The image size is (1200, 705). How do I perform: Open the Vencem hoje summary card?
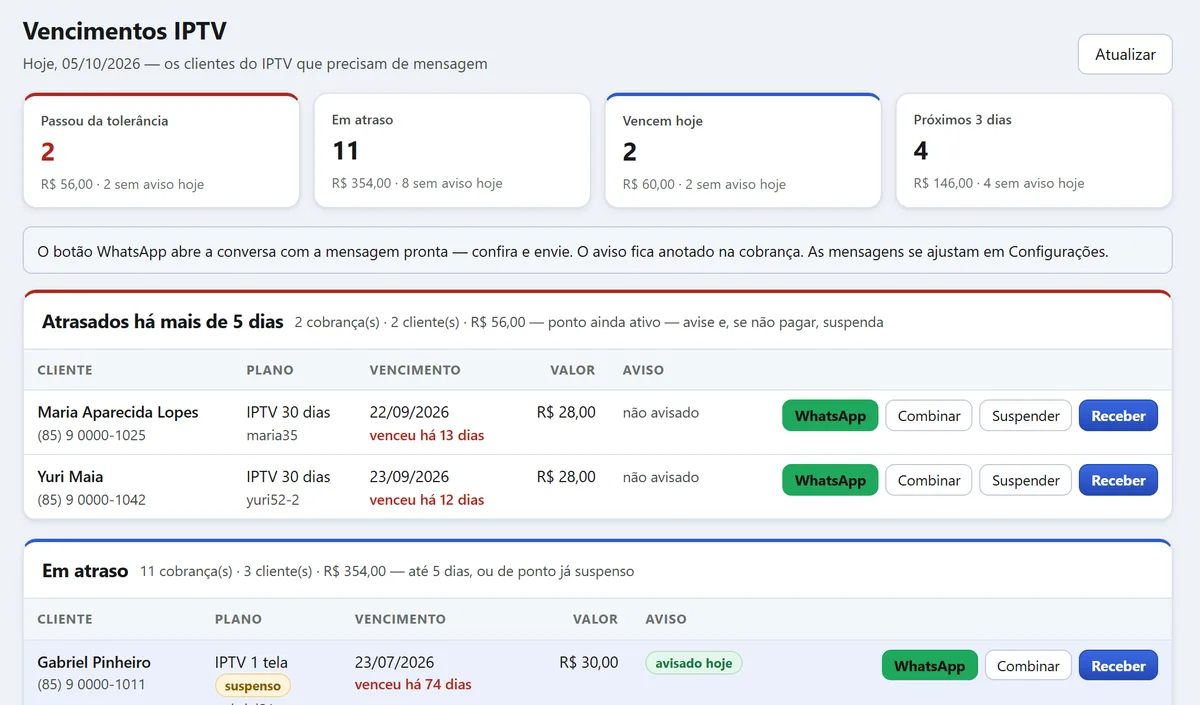(x=743, y=150)
